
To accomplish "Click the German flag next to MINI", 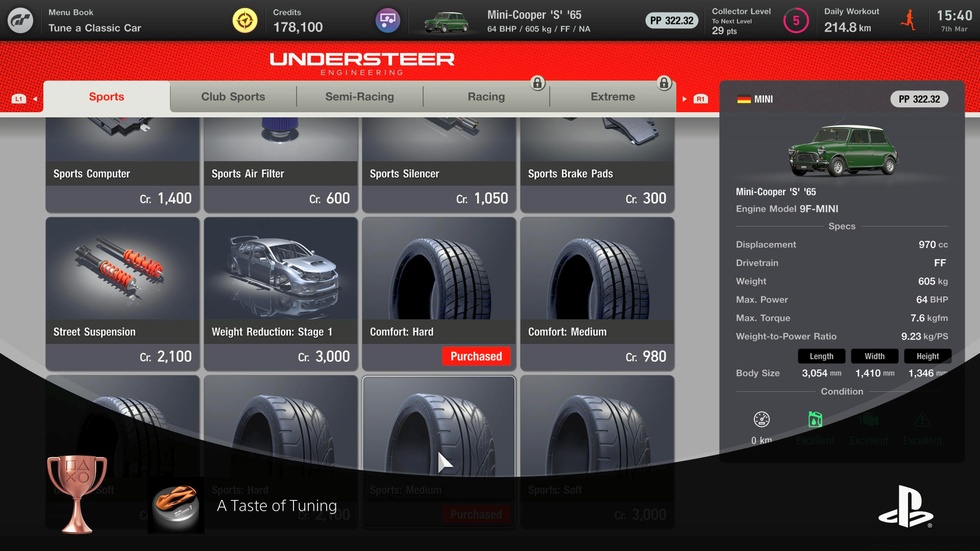I will [744, 99].
